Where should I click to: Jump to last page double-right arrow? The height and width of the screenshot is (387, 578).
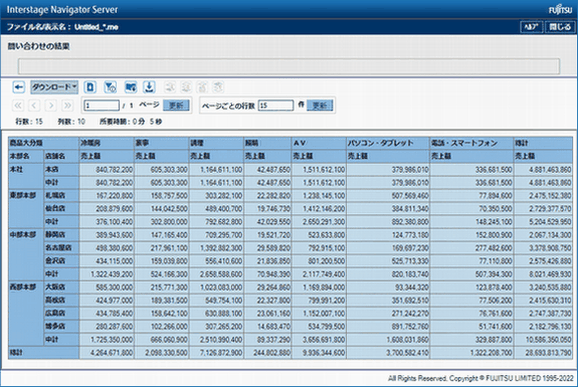[67, 106]
